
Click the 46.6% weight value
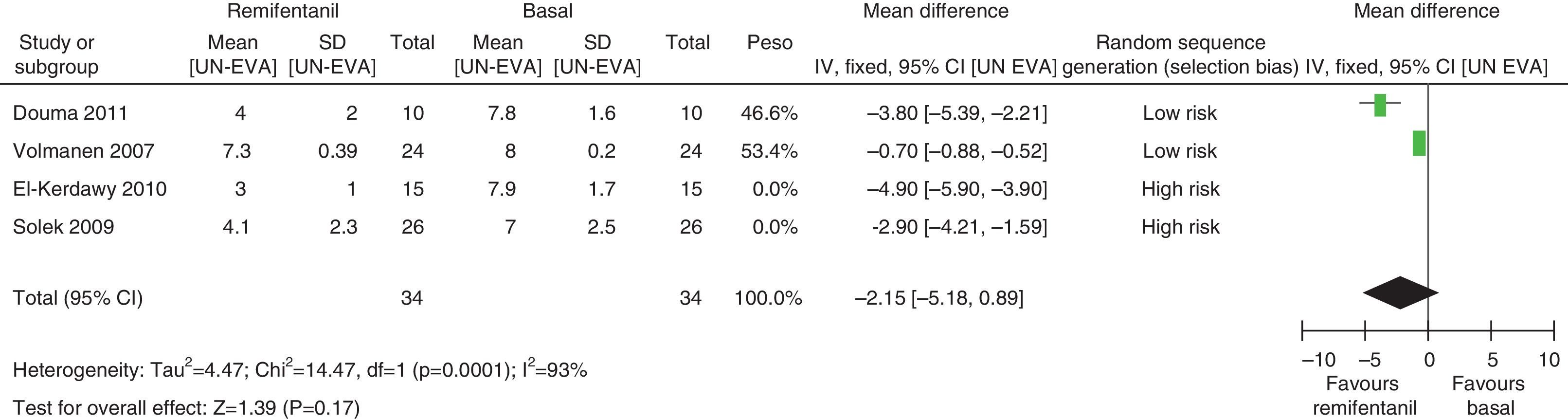[x=769, y=113]
